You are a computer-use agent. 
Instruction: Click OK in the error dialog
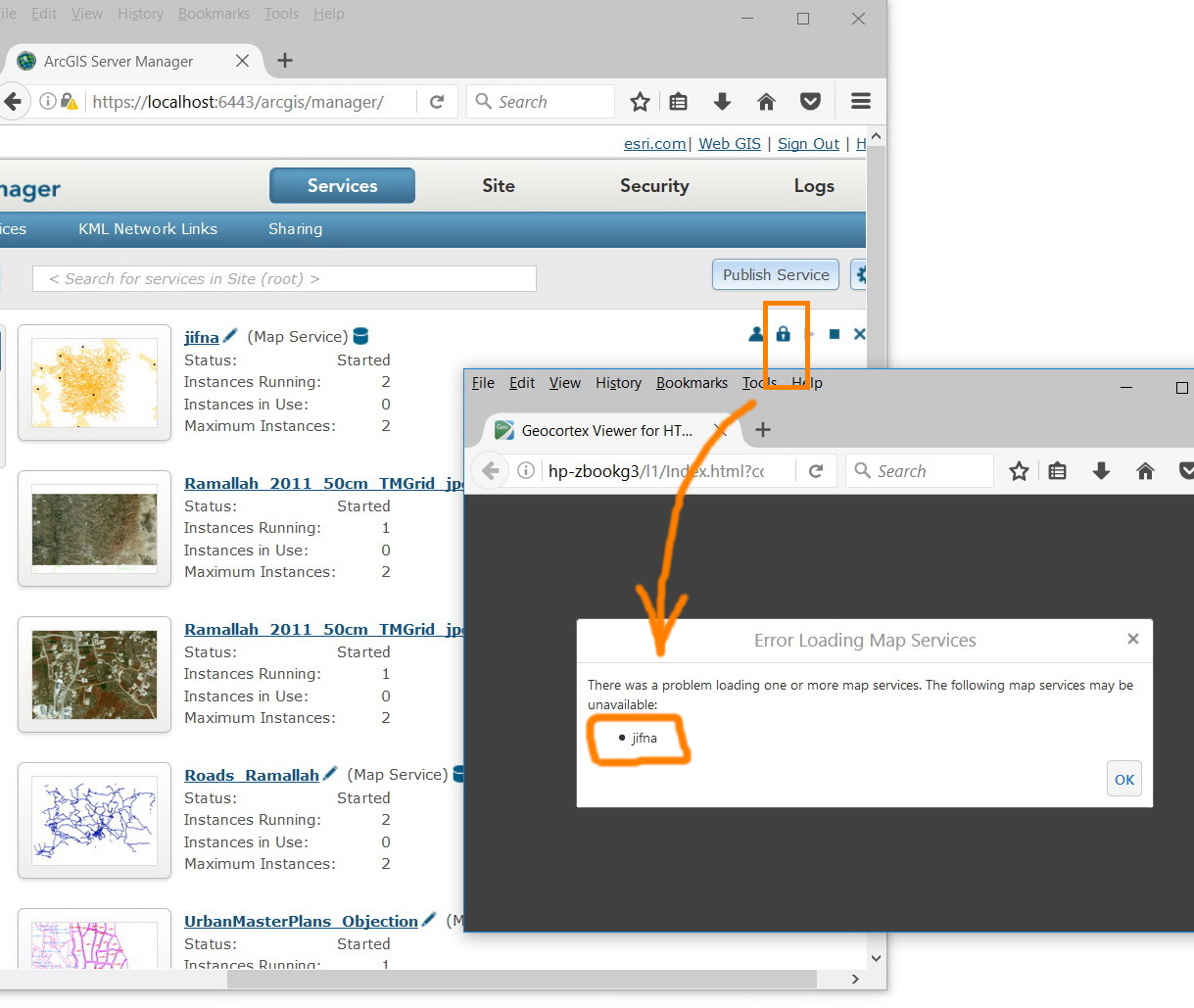tap(1124, 780)
